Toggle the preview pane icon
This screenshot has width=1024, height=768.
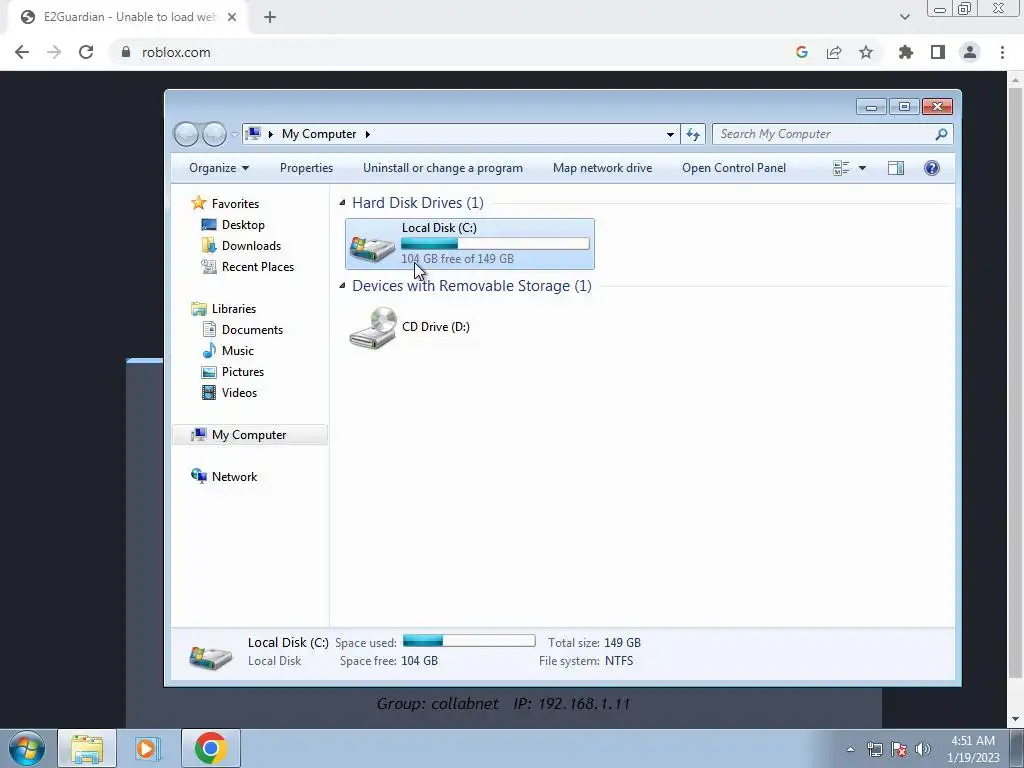point(896,168)
